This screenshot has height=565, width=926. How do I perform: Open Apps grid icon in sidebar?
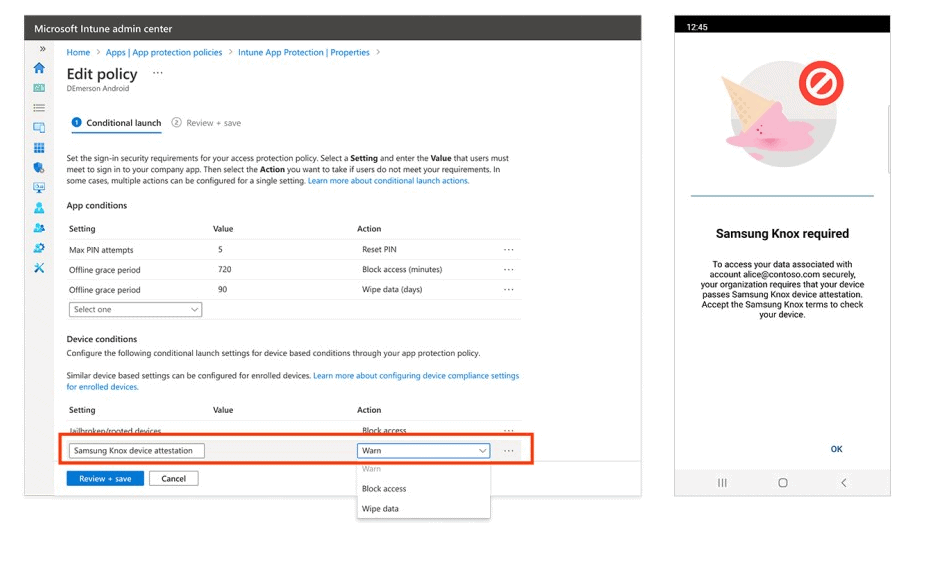(x=39, y=148)
